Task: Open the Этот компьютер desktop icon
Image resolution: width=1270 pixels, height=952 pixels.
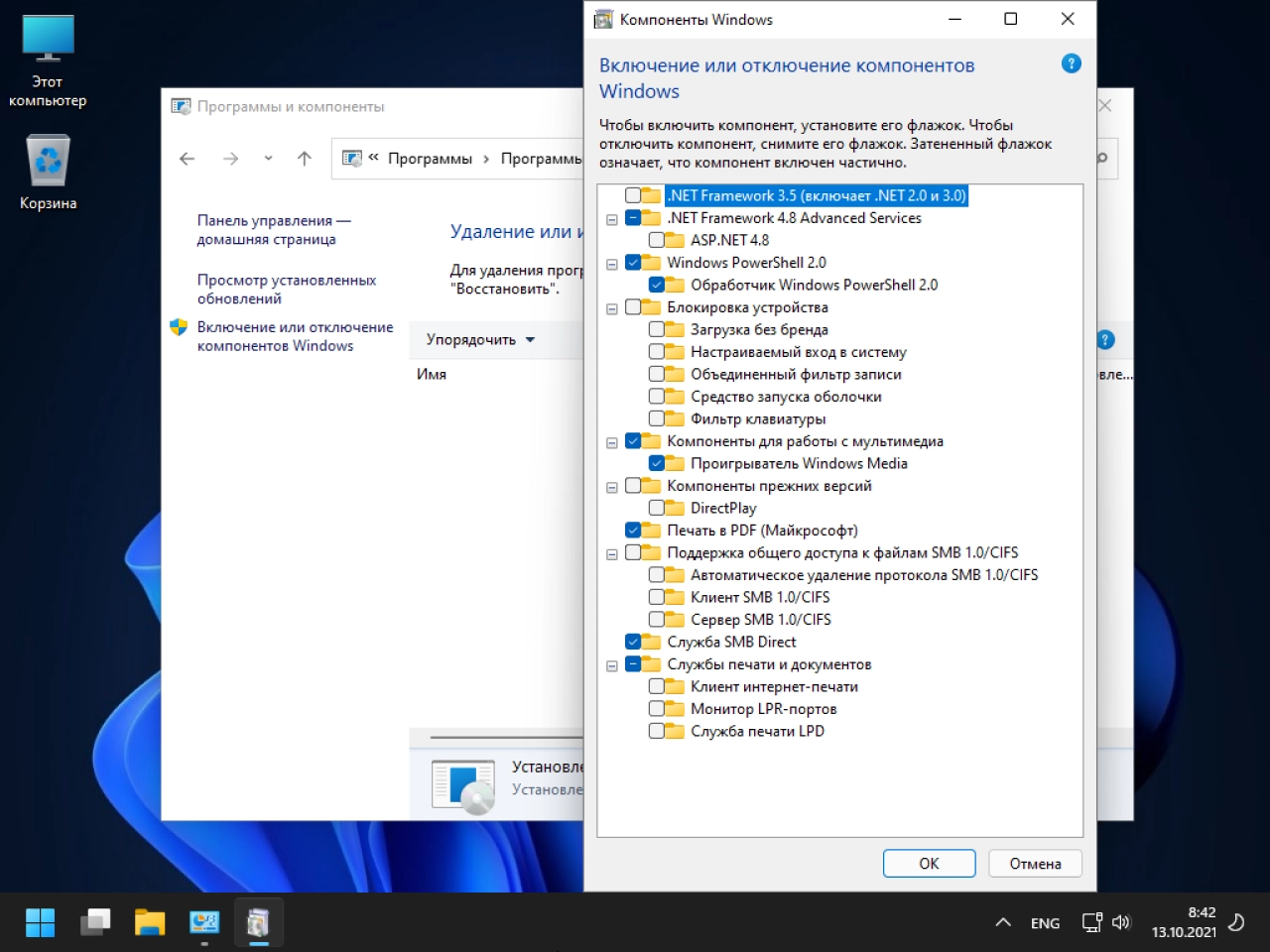Action: click(x=48, y=59)
